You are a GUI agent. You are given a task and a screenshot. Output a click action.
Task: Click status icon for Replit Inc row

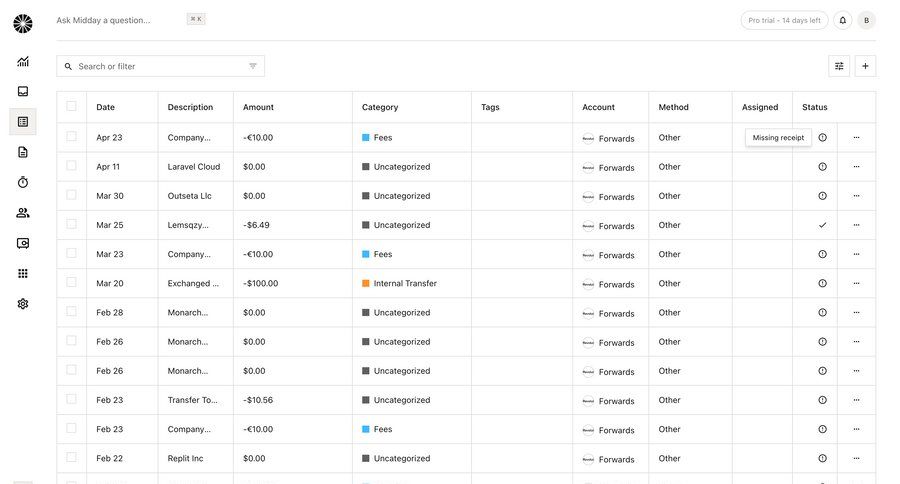pyautogui.click(x=823, y=458)
